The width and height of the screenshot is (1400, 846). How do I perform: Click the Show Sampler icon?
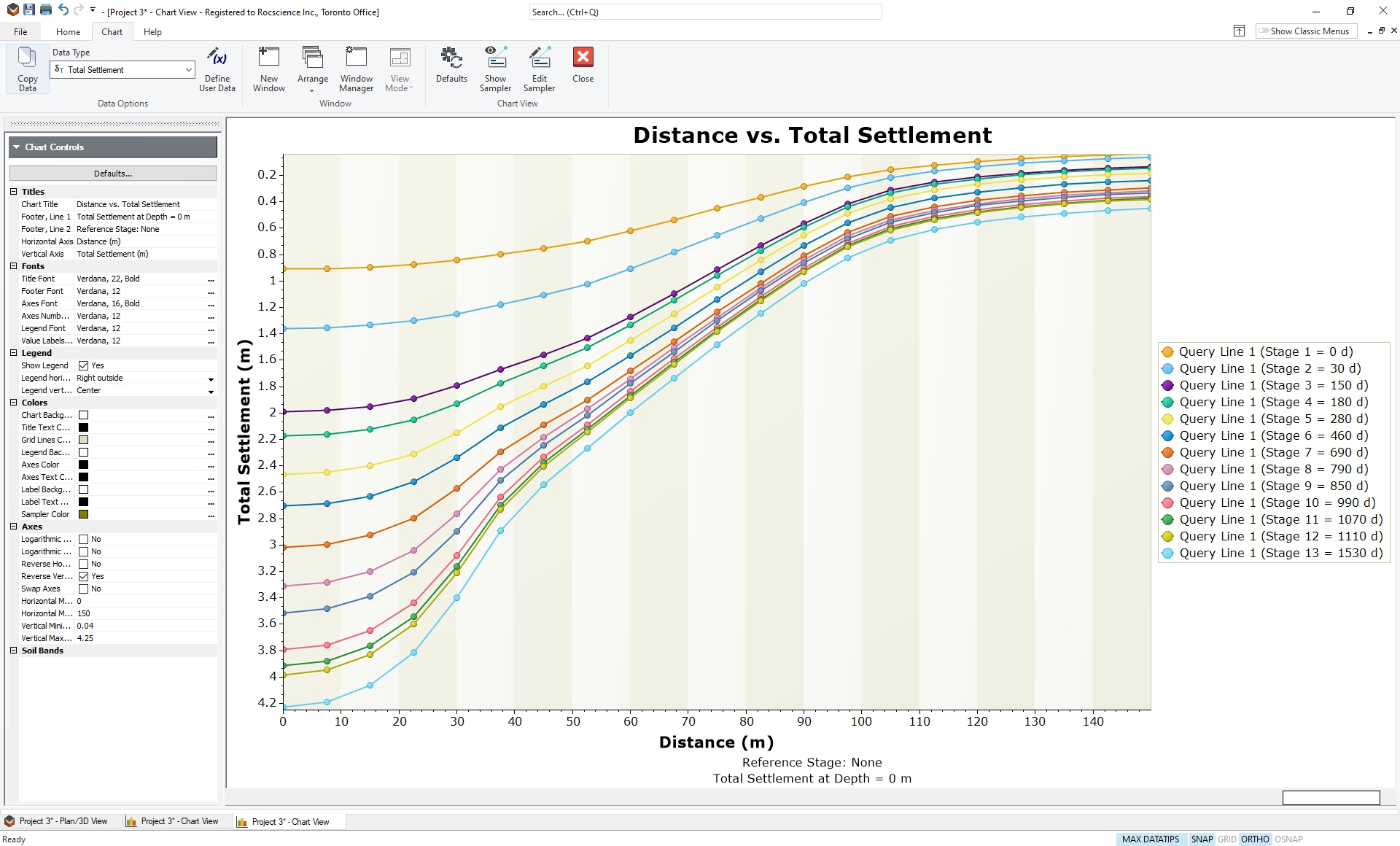tap(495, 69)
